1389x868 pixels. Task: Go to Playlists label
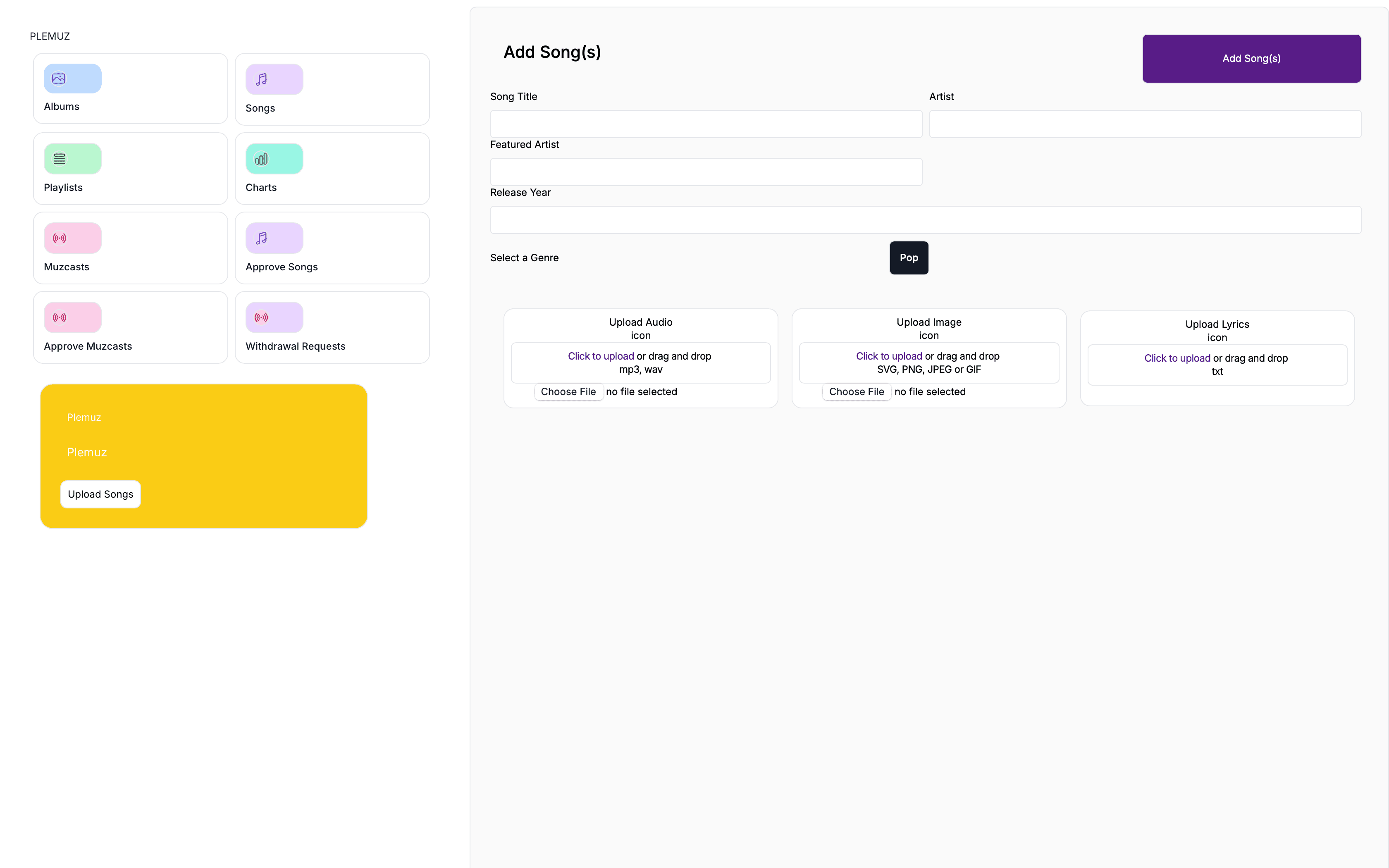63,188
